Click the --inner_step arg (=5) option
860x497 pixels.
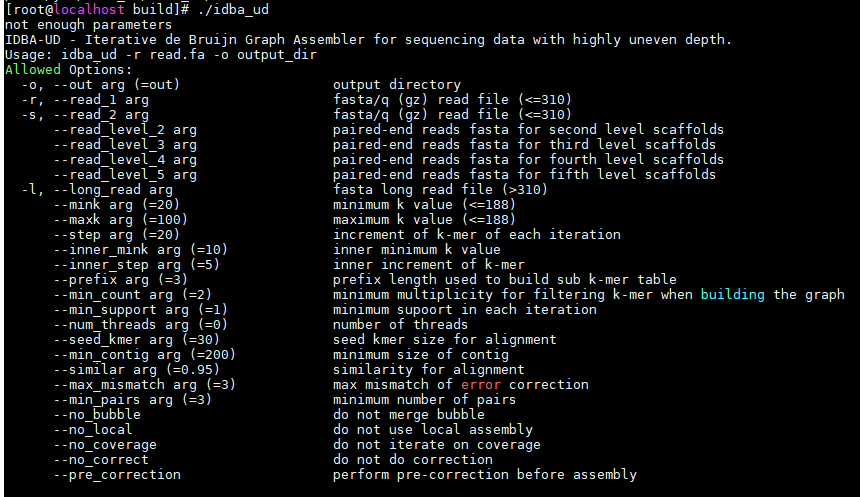(x=137, y=264)
